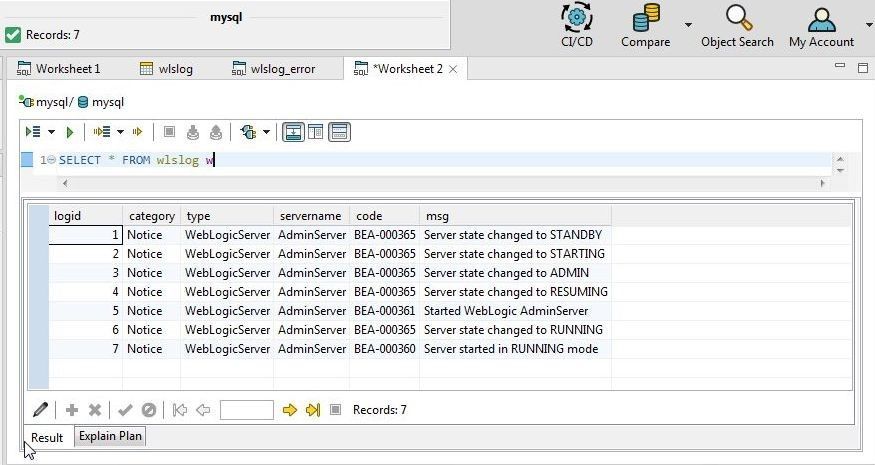Image resolution: width=875 pixels, height=465 pixels.
Task: Sort by the type column header
Action: 227,216
